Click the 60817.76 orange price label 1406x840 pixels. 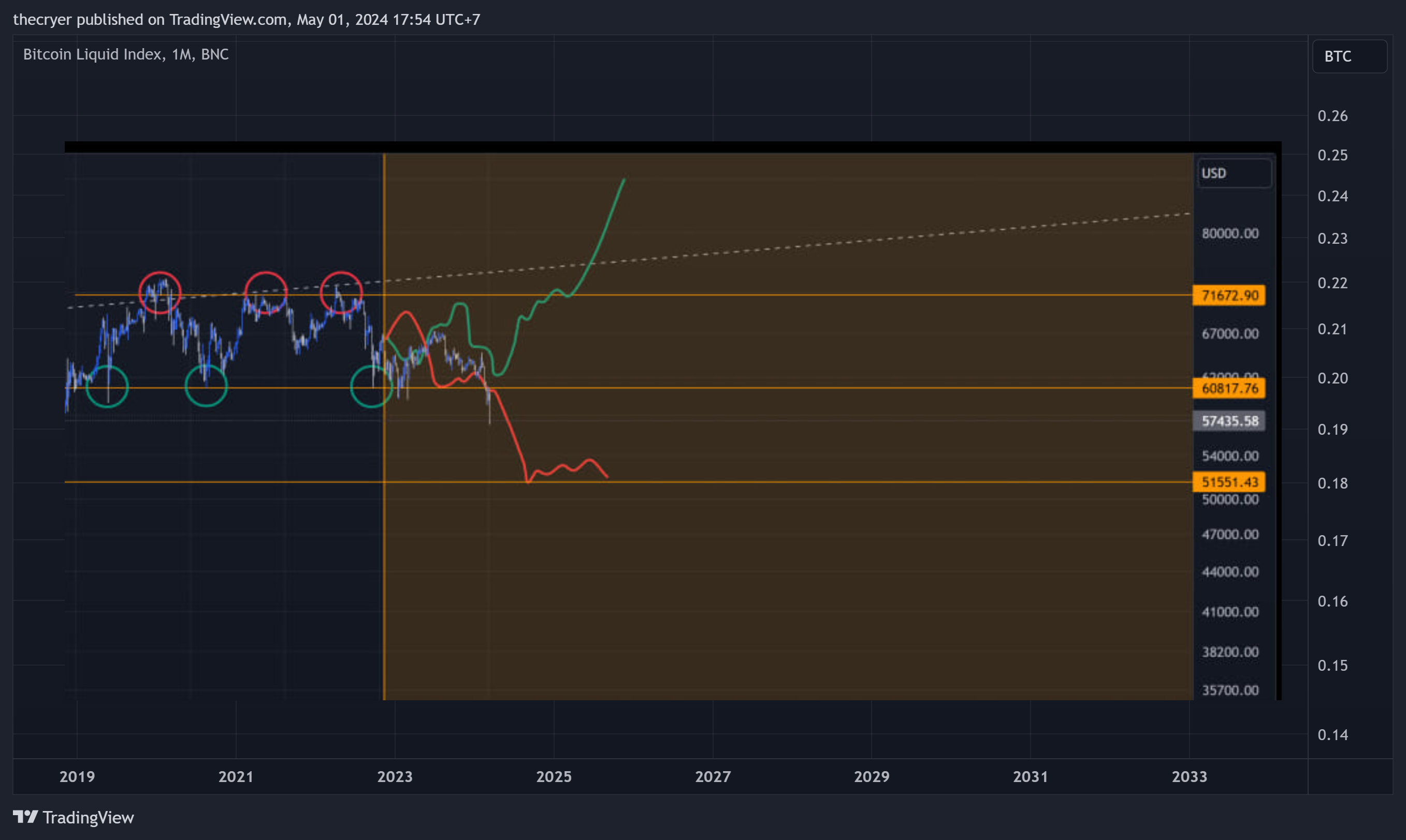pyautogui.click(x=1229, y=388)
